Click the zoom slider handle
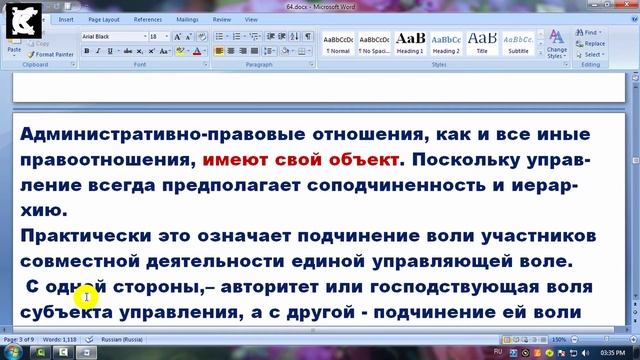This screenshot has height=360, width=640. 606,340
